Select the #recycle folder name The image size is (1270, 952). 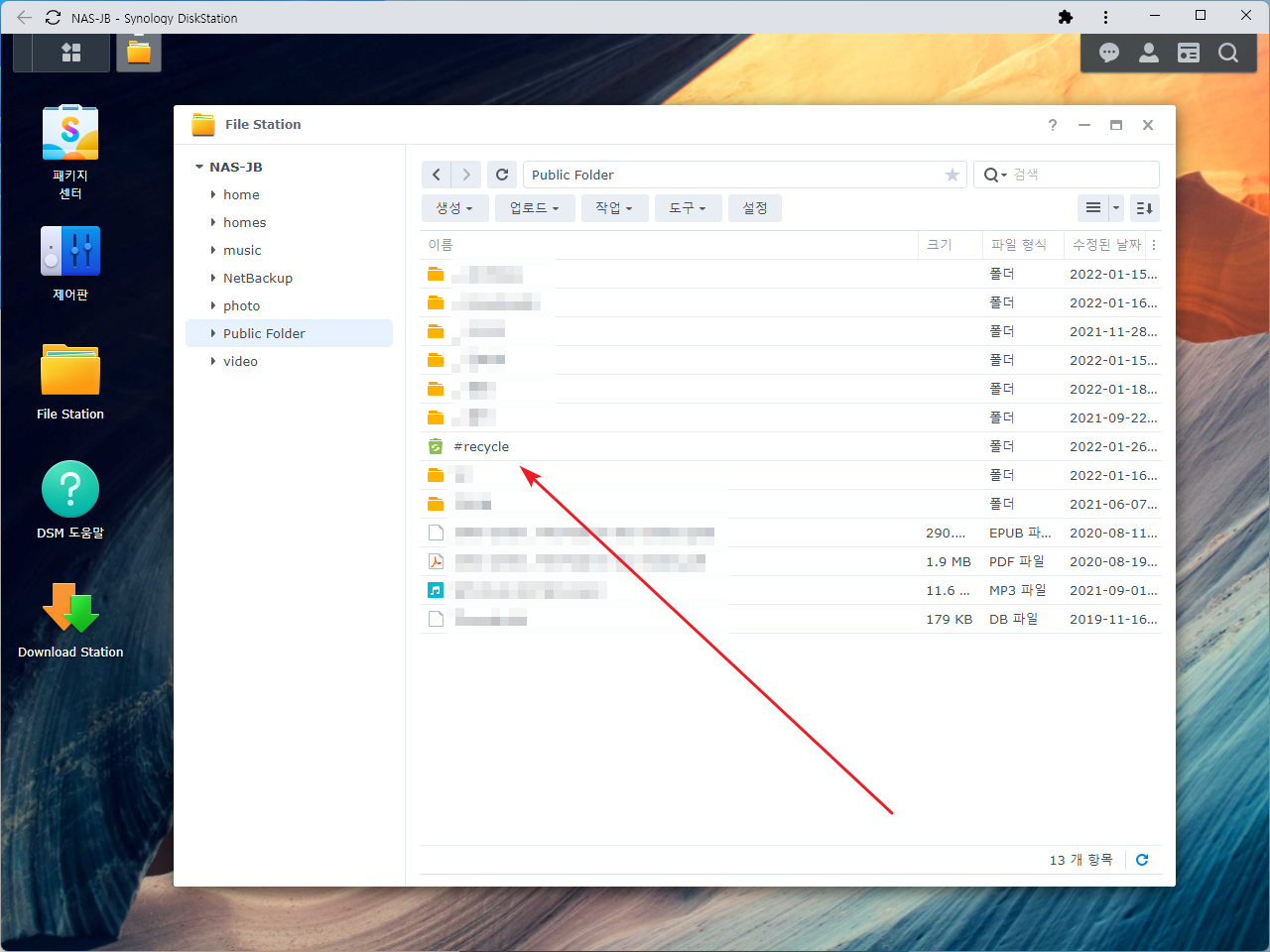pyautogui.click(x=481, y=447)
